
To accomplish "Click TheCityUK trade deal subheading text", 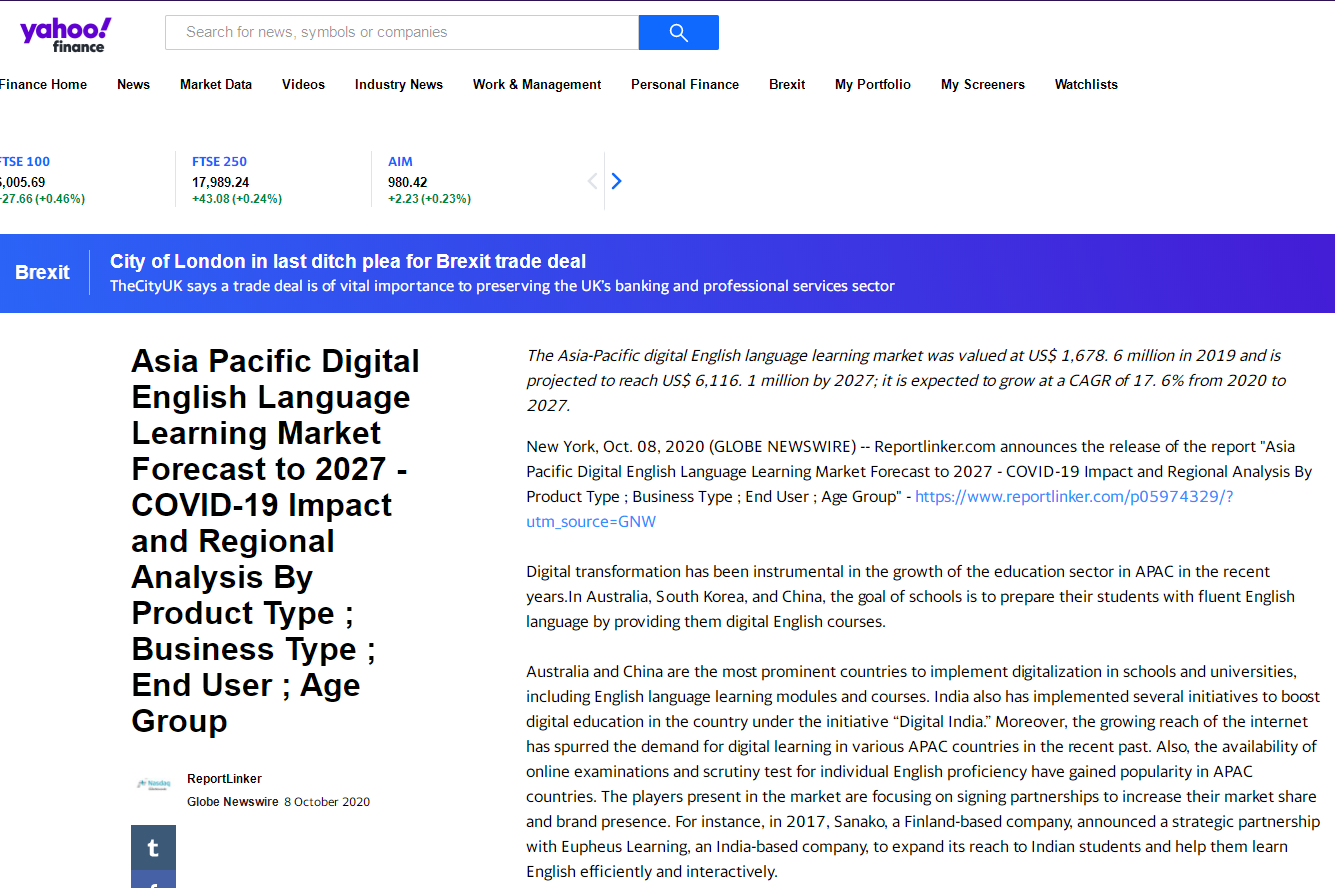I will coord(502,286).
